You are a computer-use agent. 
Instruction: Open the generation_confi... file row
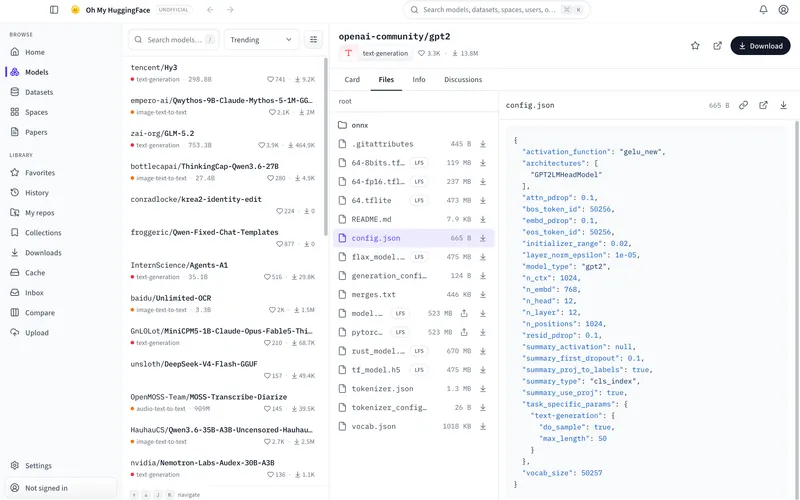[413, 276]
